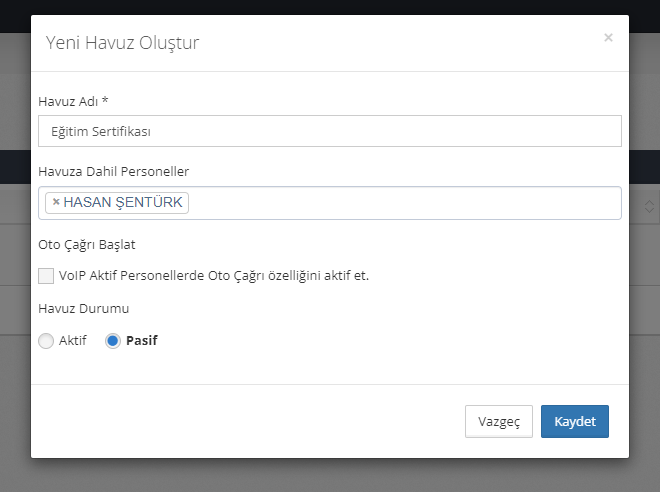
Task: Click the bold Pasif label text
Action: (142, 341)
